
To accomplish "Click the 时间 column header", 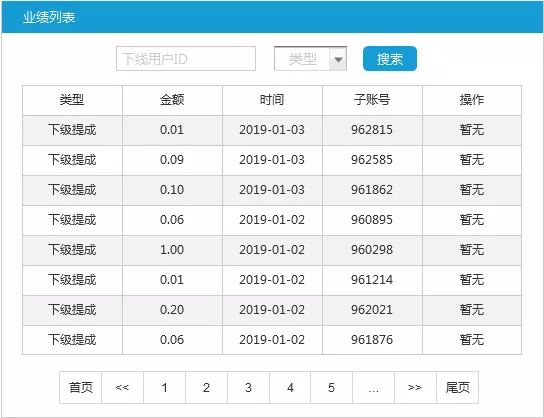I will (x=272, y=100).
